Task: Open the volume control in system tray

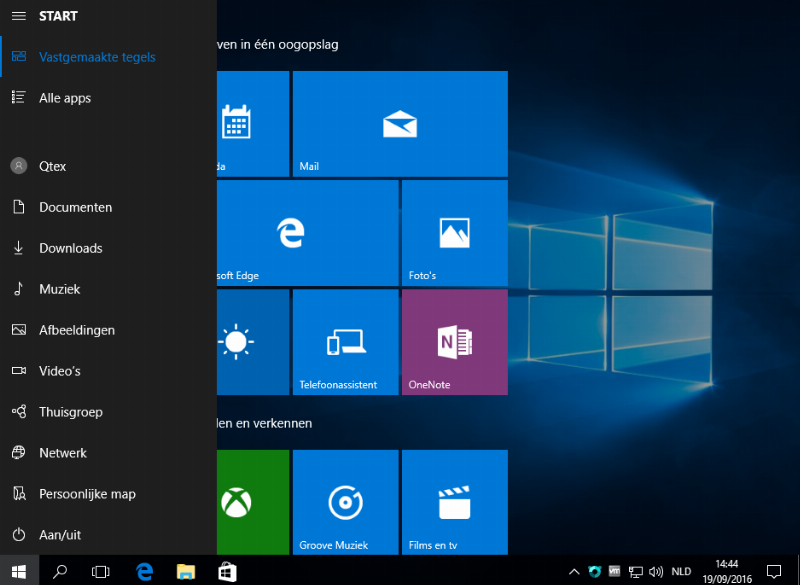Action: [656, 572]
